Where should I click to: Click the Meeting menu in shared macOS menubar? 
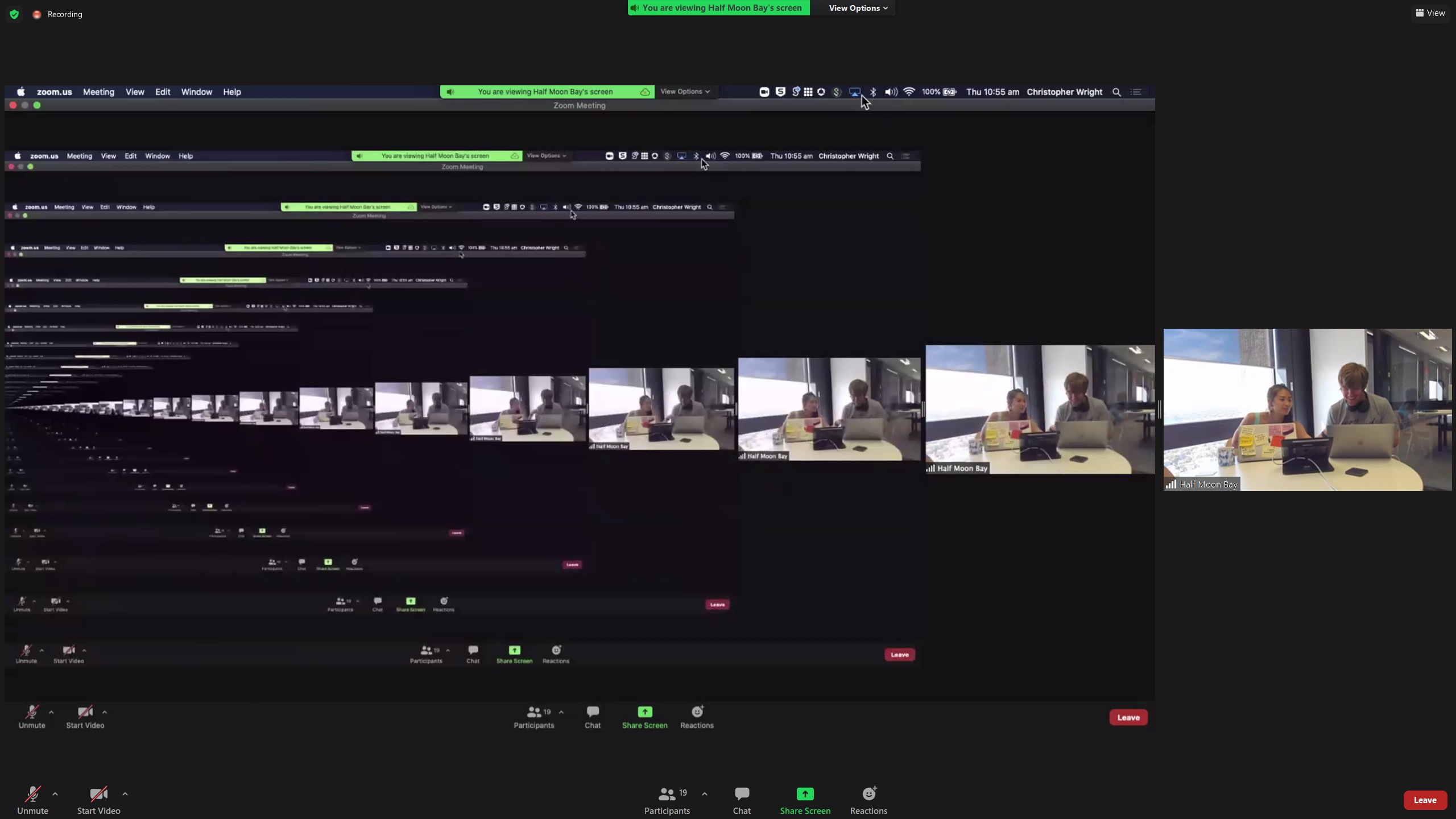(x=98, y=92)
